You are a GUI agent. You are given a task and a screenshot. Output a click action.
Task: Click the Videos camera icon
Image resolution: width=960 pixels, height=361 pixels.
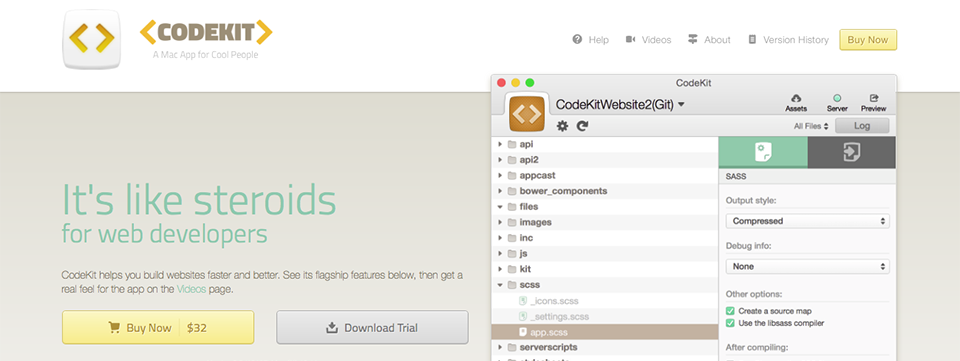pyautogui.click(x=631, y=39)
